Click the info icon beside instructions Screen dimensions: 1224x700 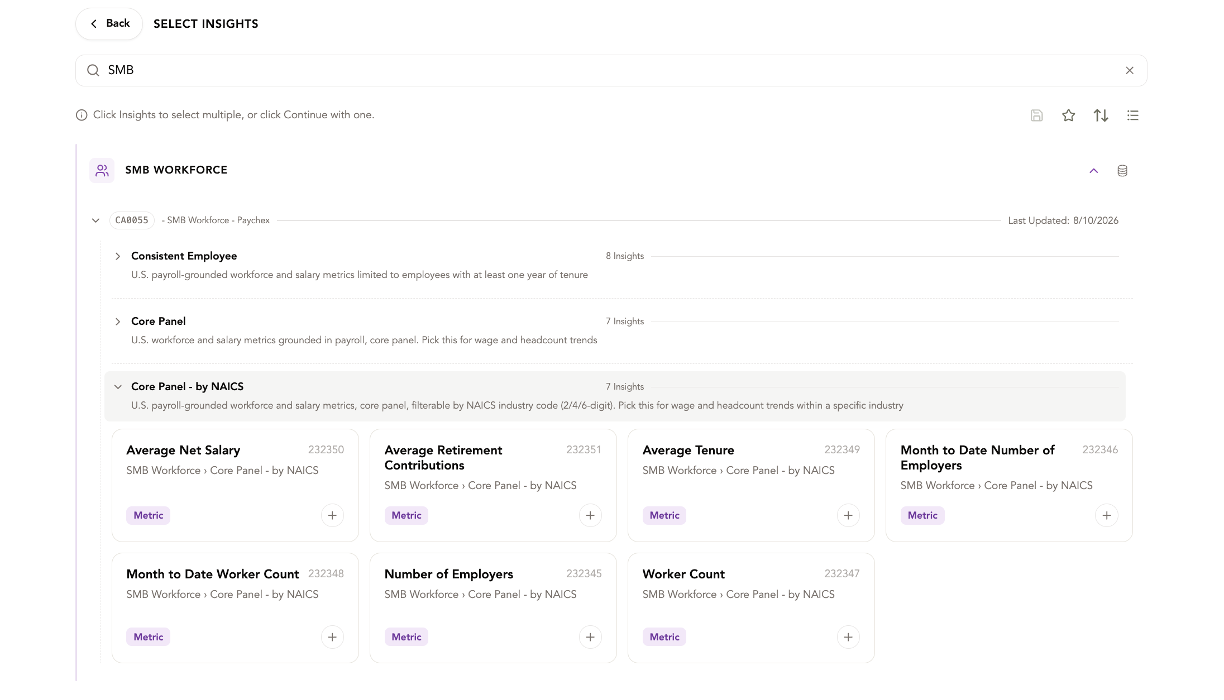point(82,115)
